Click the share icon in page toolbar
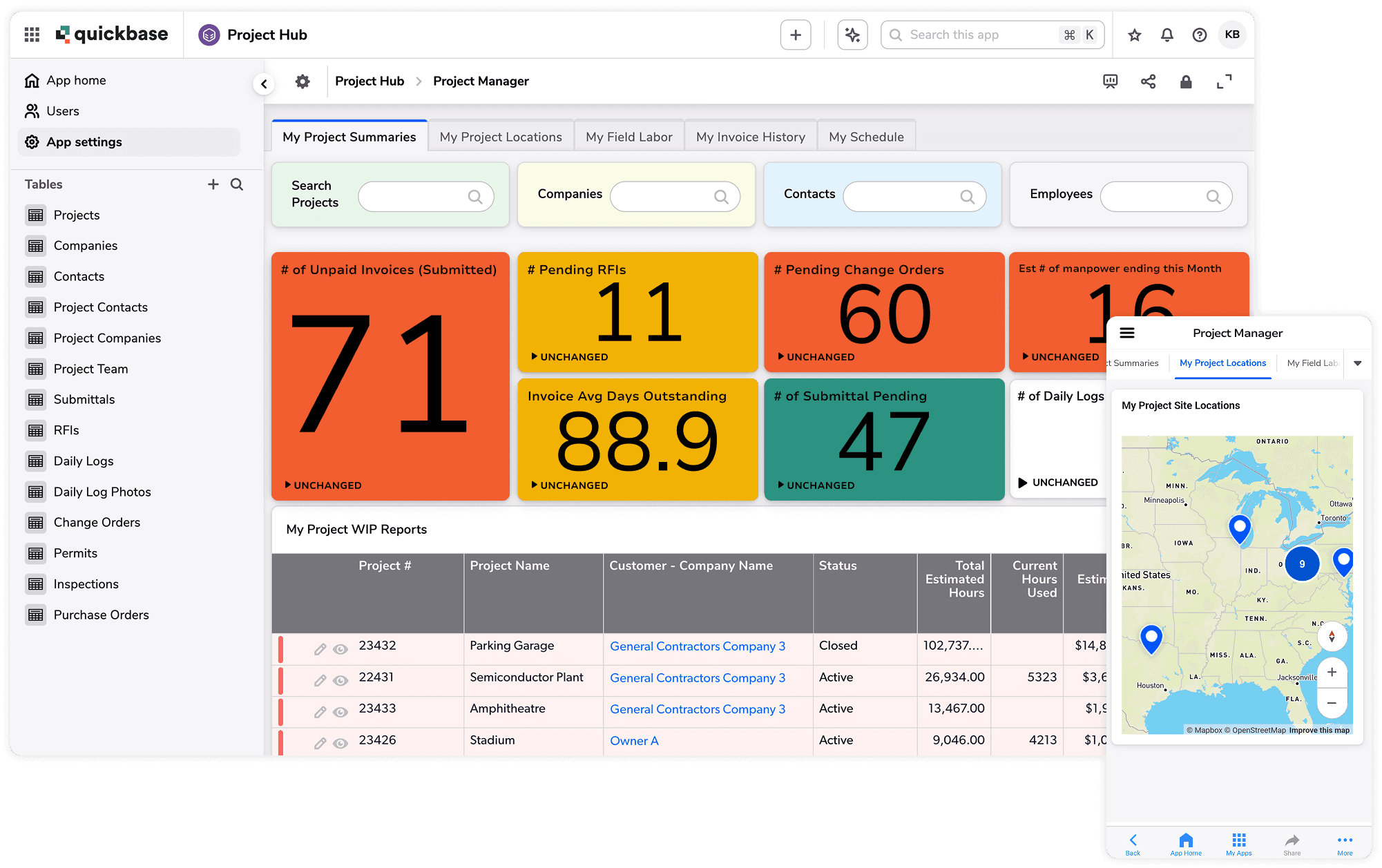 [x=1148, y=81]
